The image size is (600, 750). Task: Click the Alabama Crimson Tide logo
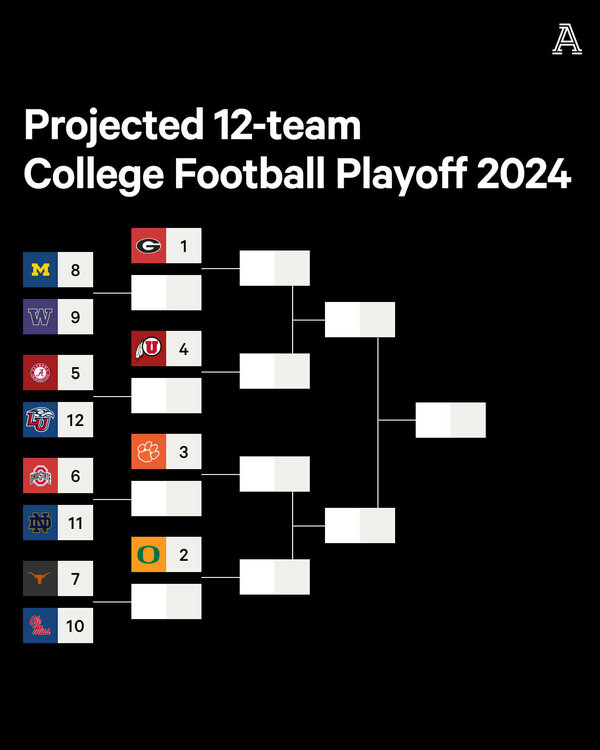(40, 373)
